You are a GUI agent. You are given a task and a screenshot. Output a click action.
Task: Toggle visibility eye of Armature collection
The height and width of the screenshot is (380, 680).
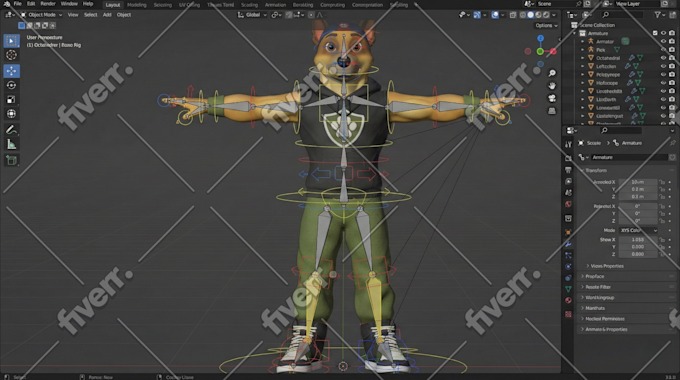(x=664, y=33)
